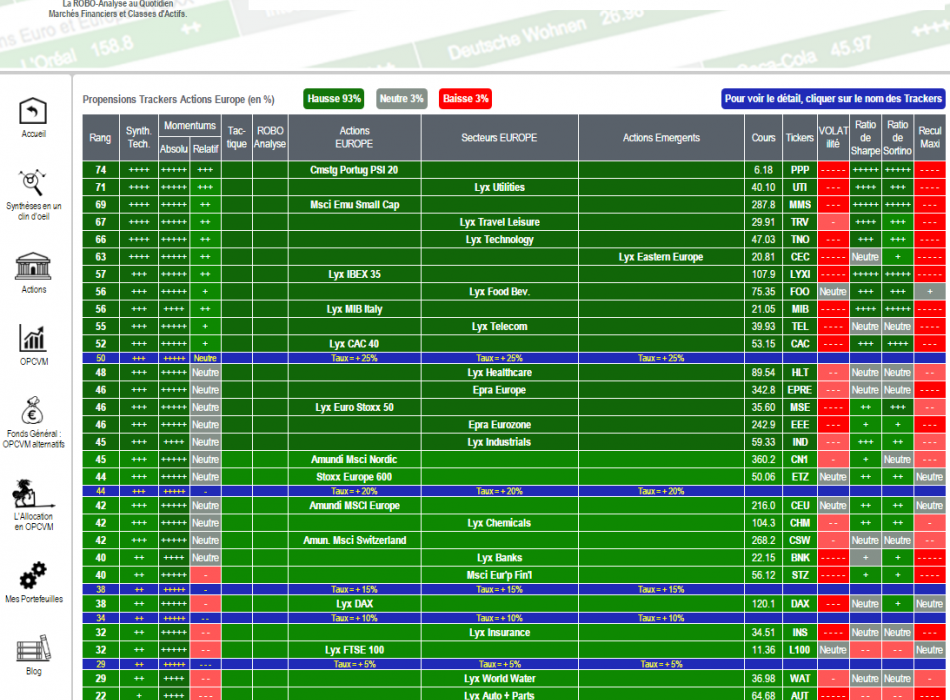Open Msci Emu Small Cap tracker
950x700 pixels.
[x=354, y=205]
